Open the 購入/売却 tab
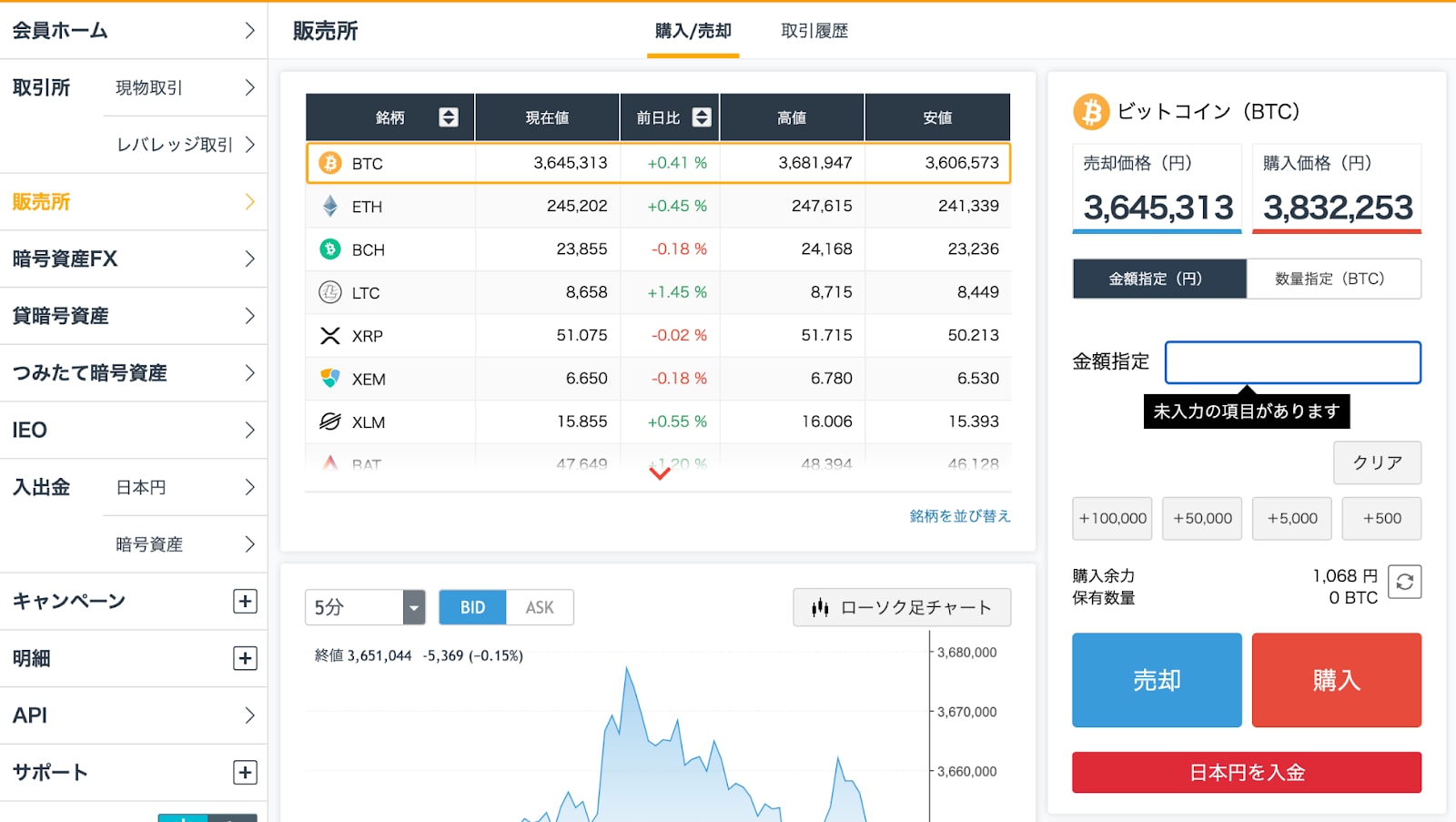Viewport: 1456px width, 822px height. (x=693, y=31)
